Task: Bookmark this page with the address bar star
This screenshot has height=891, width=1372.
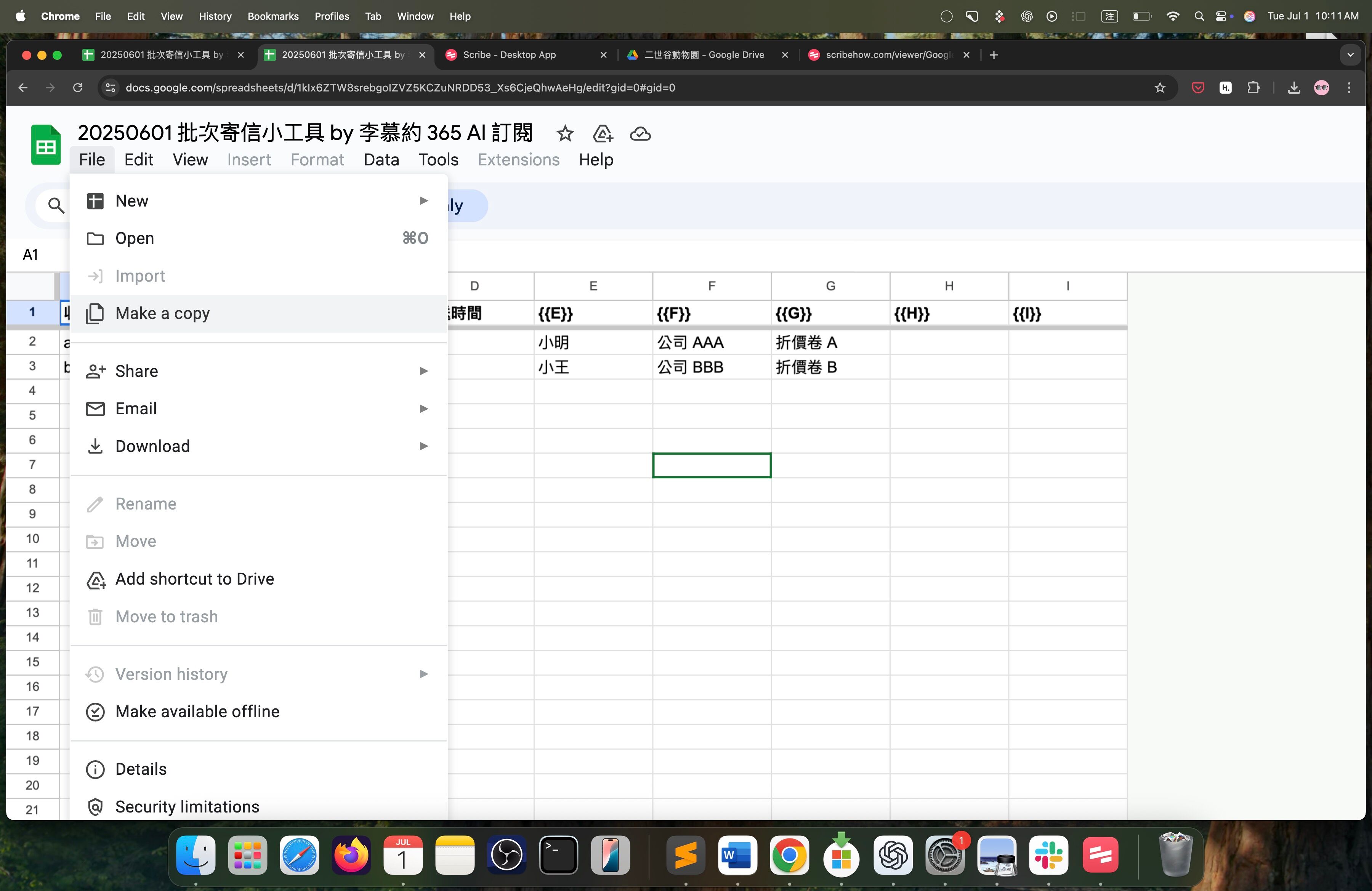Action: click(x=1160, y=88)
